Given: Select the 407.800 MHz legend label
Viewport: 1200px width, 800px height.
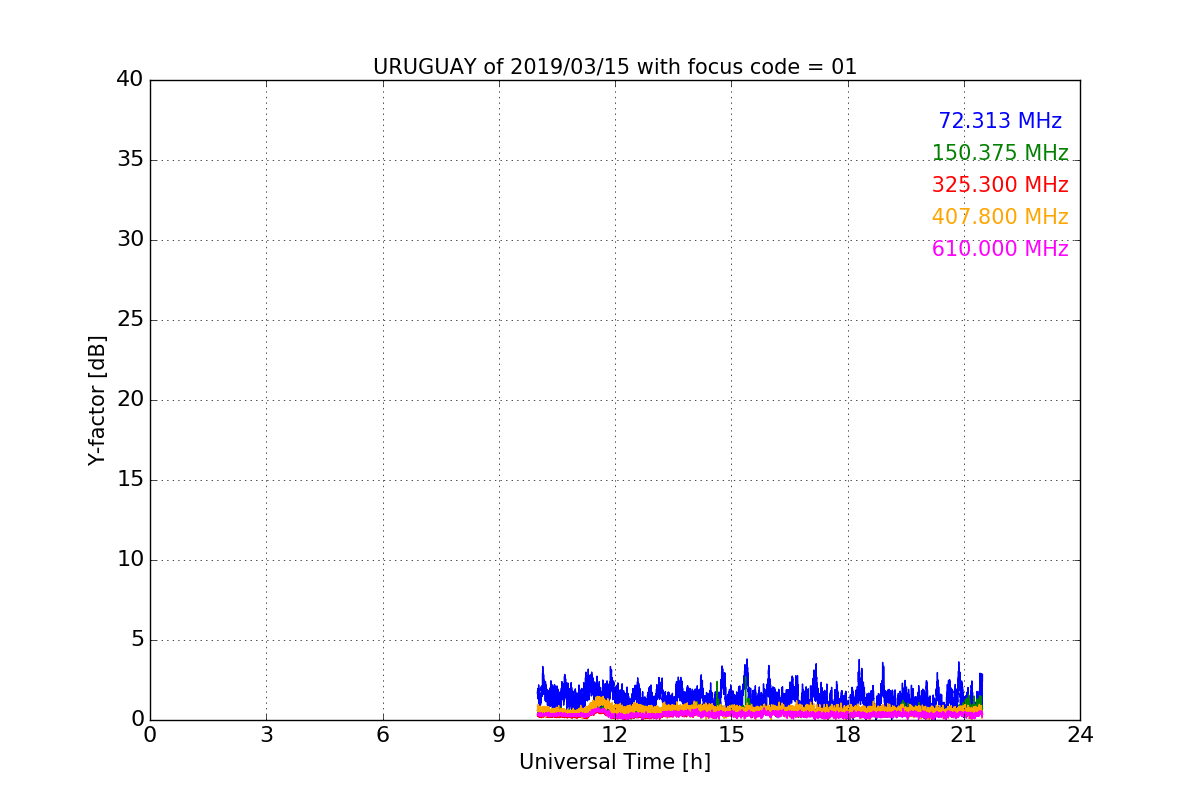Looking at the screenshot, I should coord(1000,217).
